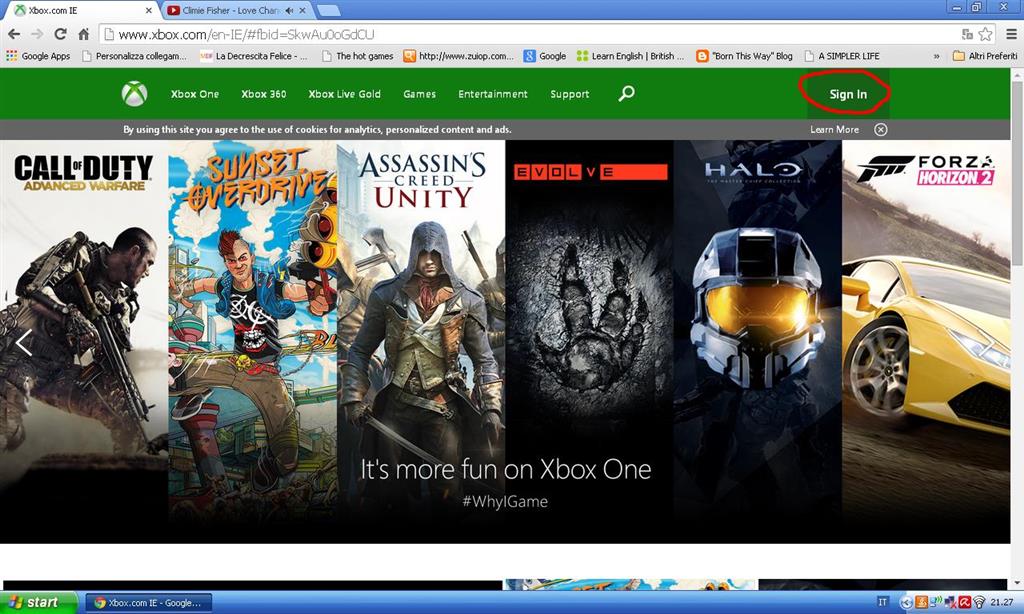Select the Evolve game panel
This screenshot has width=1024, height=614.
pos(590,341)
